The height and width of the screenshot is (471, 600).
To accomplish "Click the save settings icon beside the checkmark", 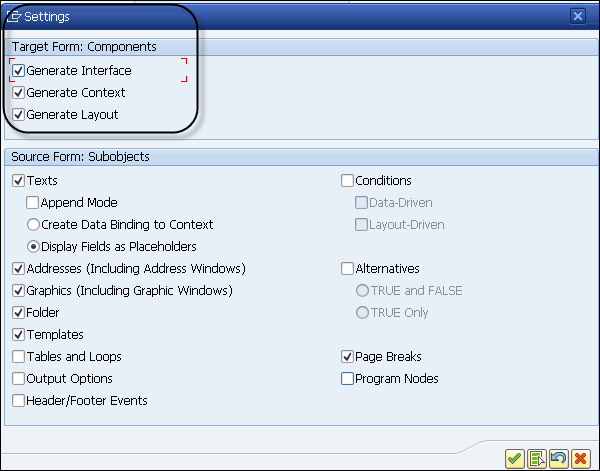I will tap(536, 458).
